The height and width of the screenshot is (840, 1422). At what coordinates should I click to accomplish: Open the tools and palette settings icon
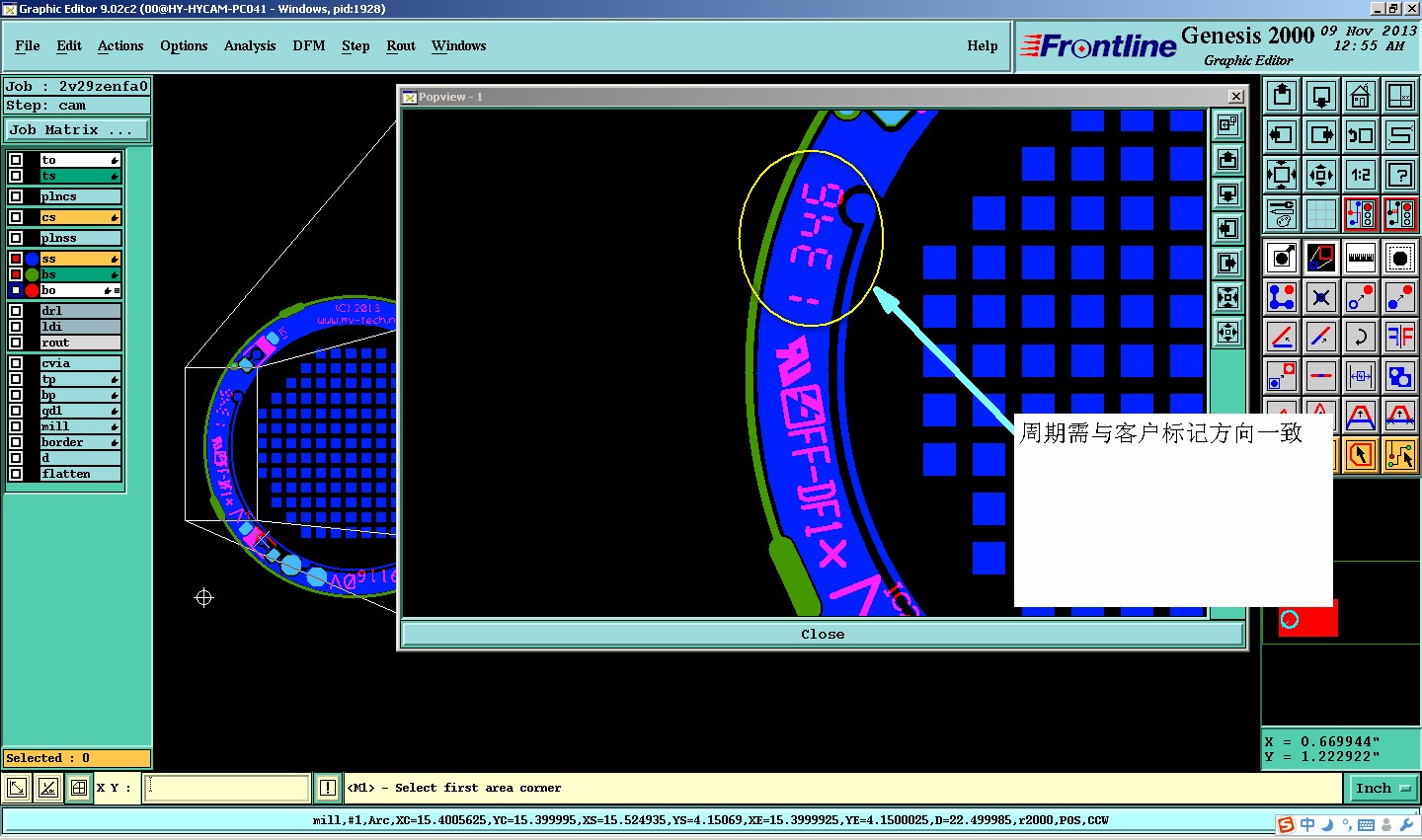1282,214
